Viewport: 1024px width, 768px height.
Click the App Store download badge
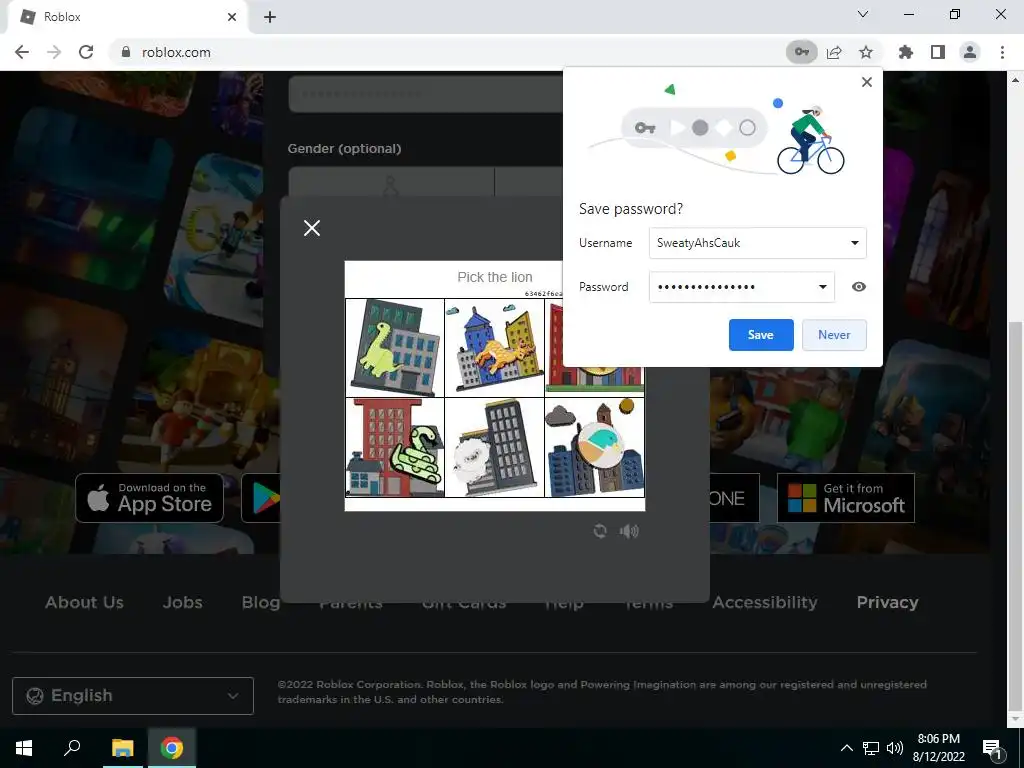(150, 498)
